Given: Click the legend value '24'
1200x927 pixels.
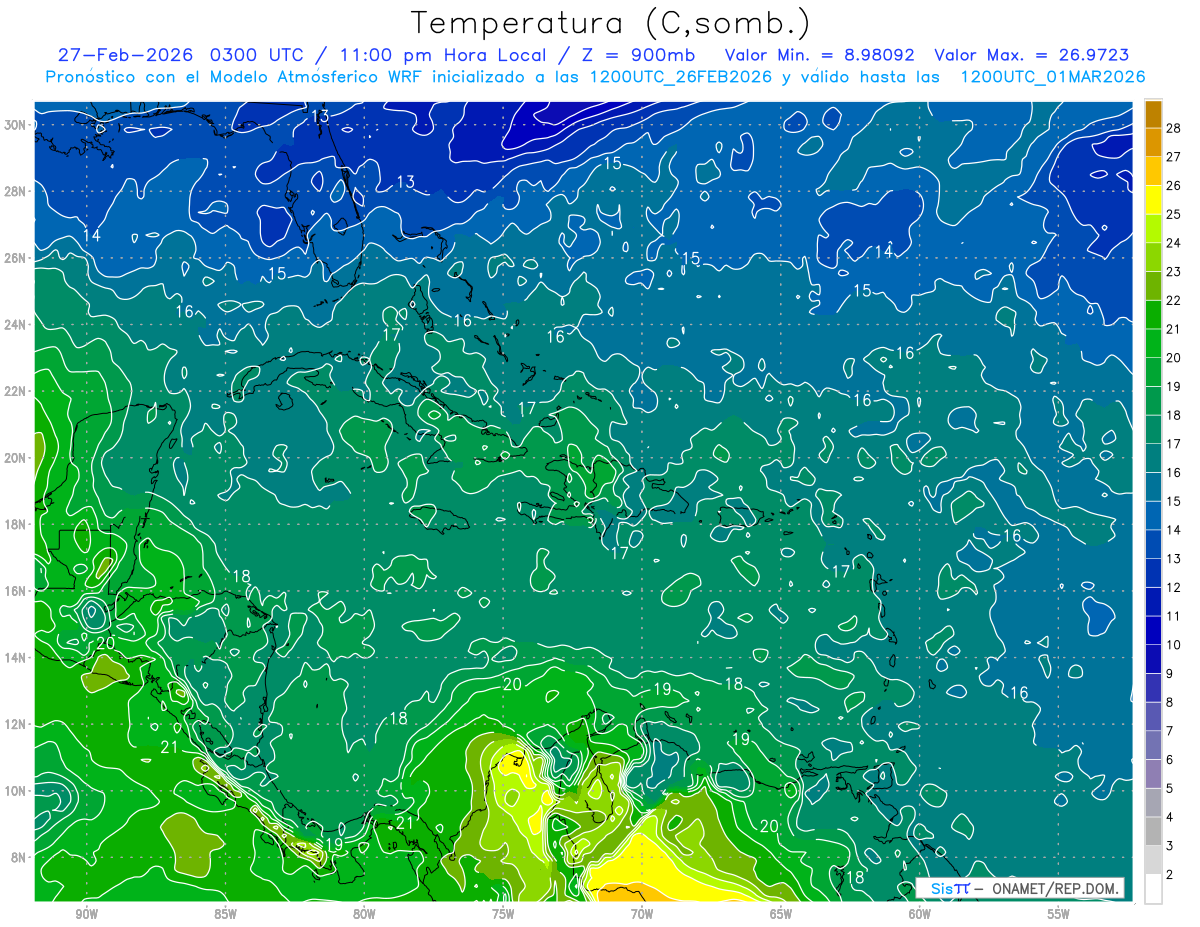Looking at the screenshot, I should point(1174,242).
